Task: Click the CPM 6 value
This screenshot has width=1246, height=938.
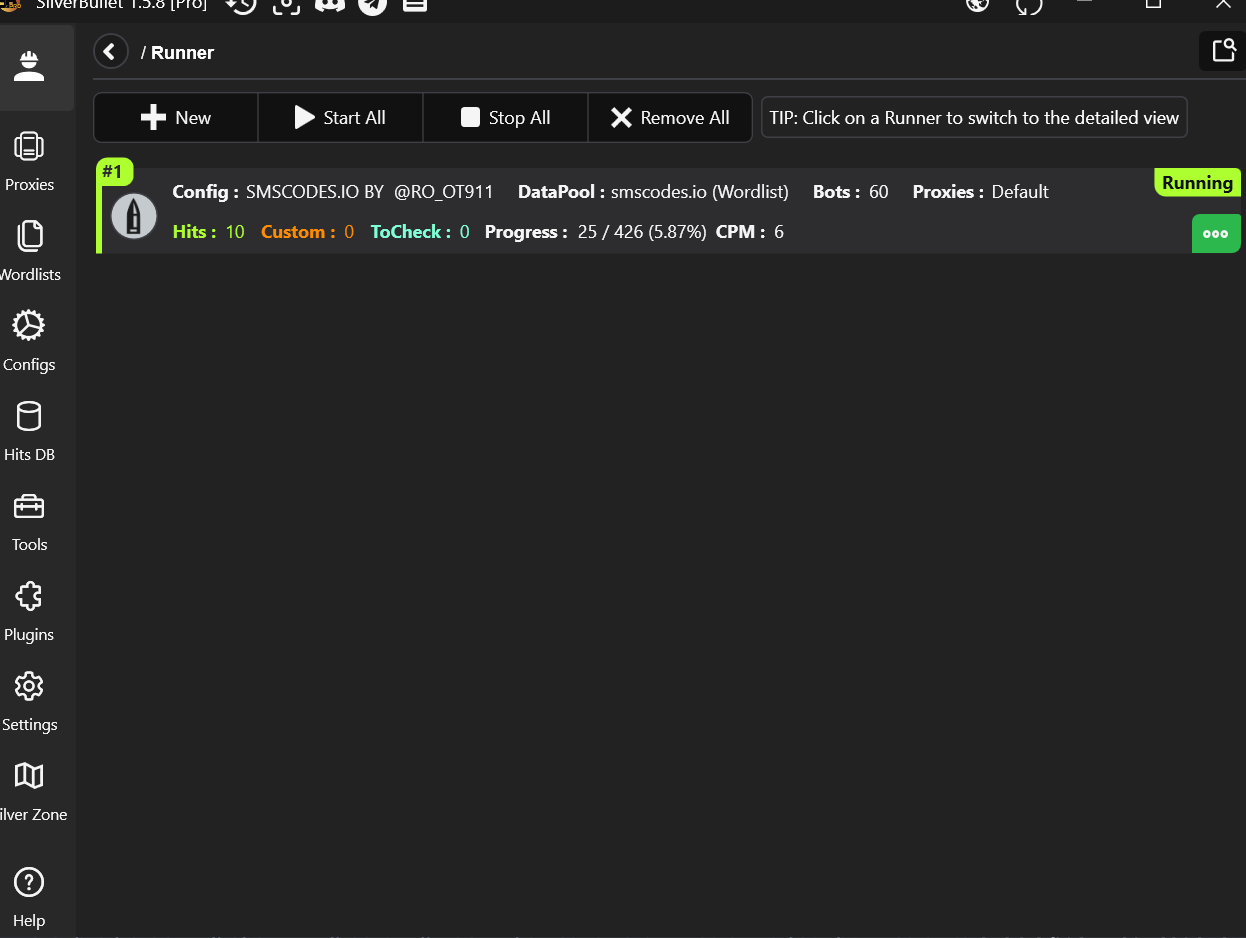Action: [750, 232]
